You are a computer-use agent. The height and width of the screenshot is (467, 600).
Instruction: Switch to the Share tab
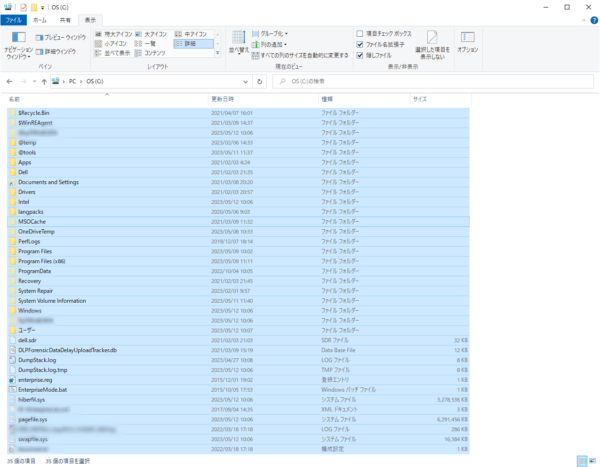[65, 20]
